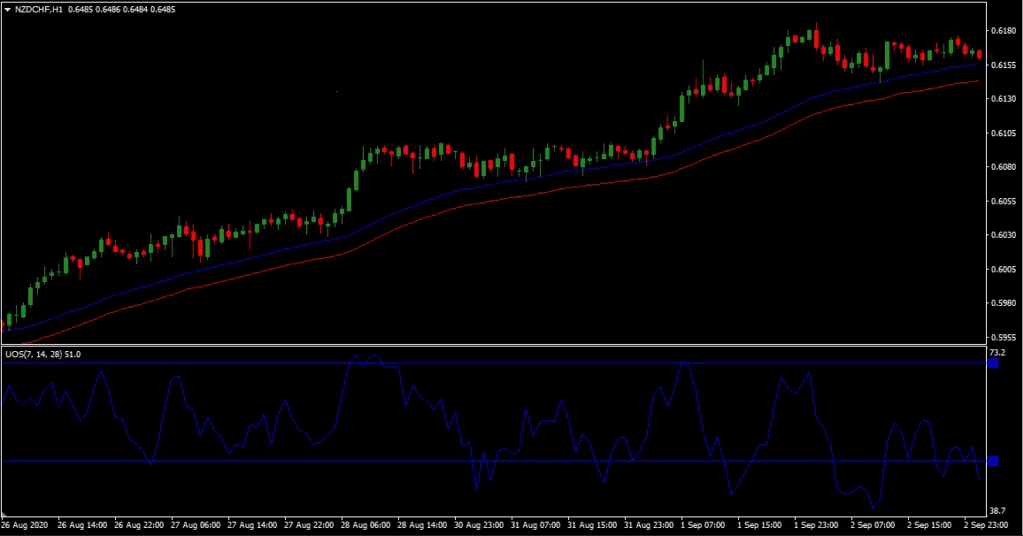1023x536 pixels.
Task: Select the lower blue level tag in UOS panel
Action: (993, 461)
